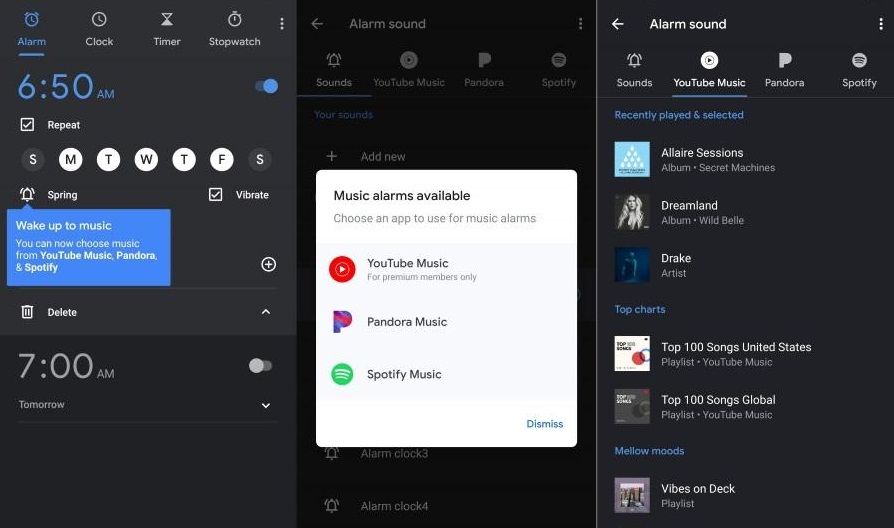This screenshot has height=528, width=894.
Task: Select Top 100 Songs Global playlist
Action: (x=745, y=407)
